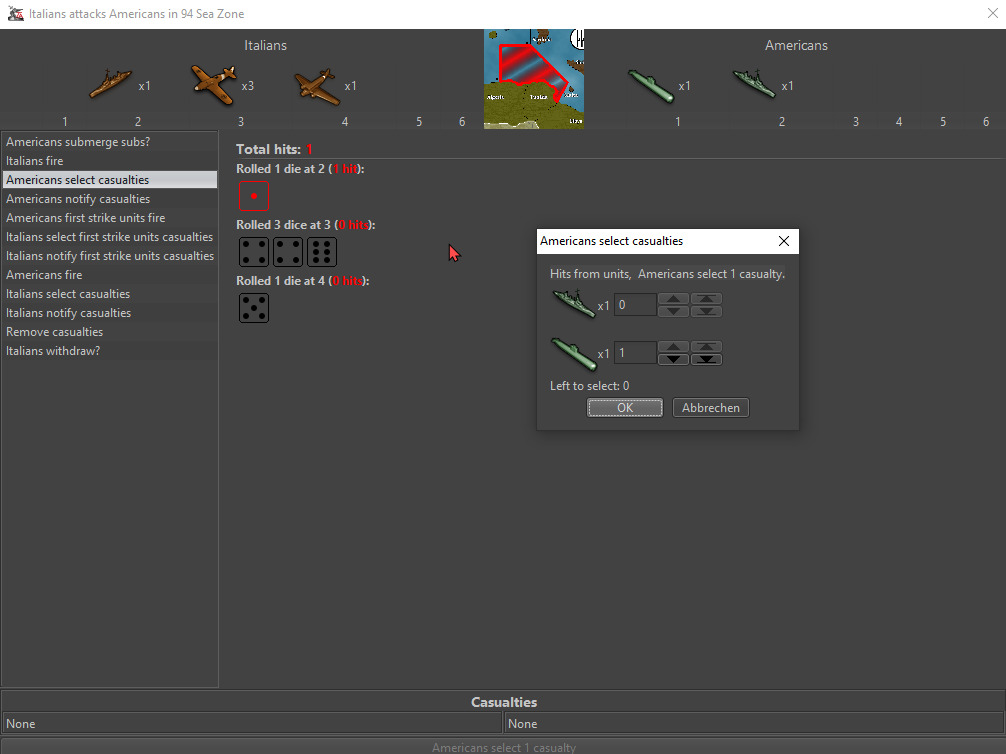Image resolution: width=1006 pixels, height=754 pixels.
Task: Confirm casualty selection with OK
Action: pos(625,408)
